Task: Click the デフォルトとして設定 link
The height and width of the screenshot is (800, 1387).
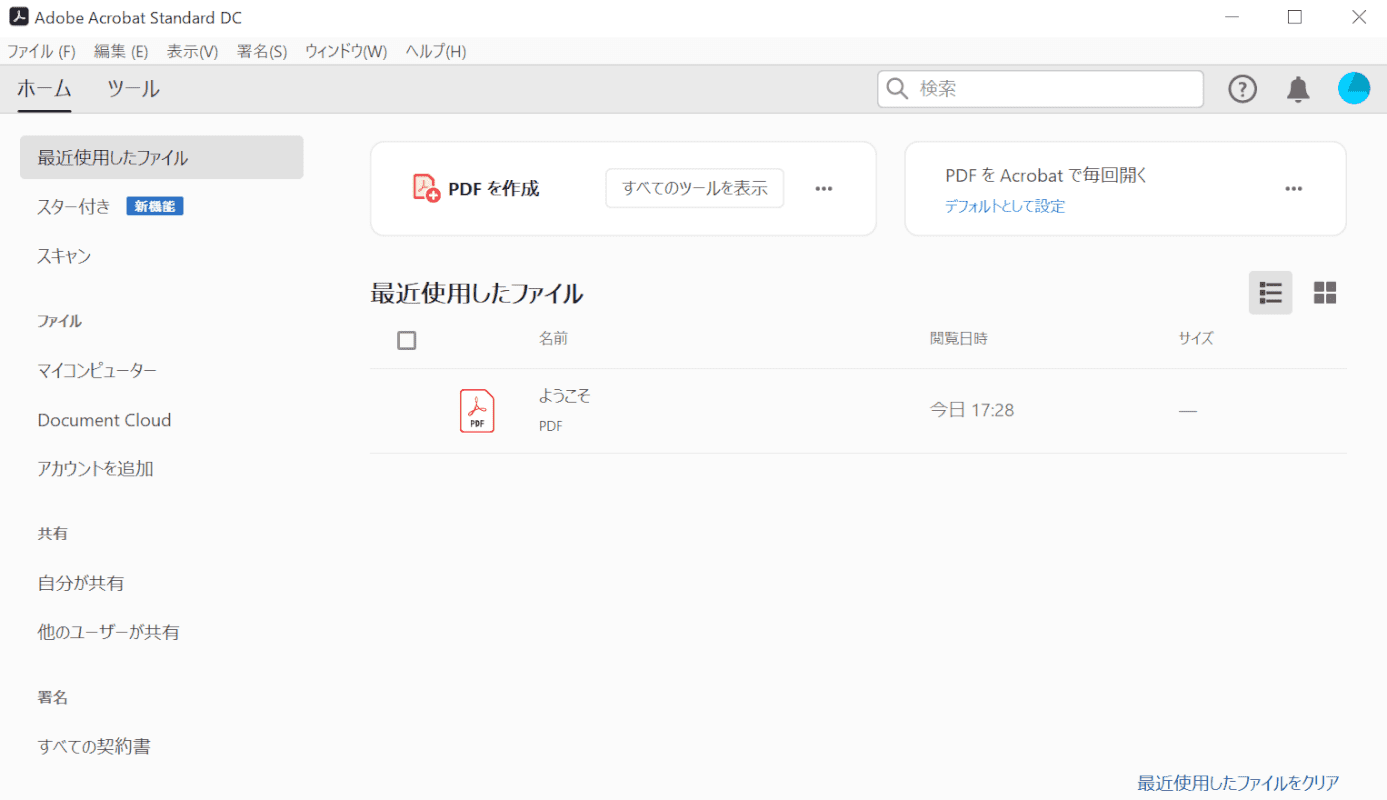Action: point(1005,206)
